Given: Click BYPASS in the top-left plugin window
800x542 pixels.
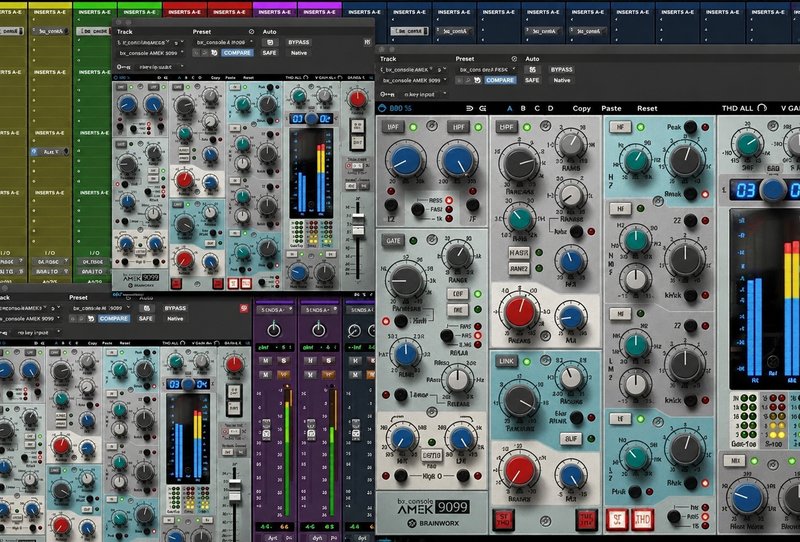Looking at the screenshot, I should click(x=298, y=42).
